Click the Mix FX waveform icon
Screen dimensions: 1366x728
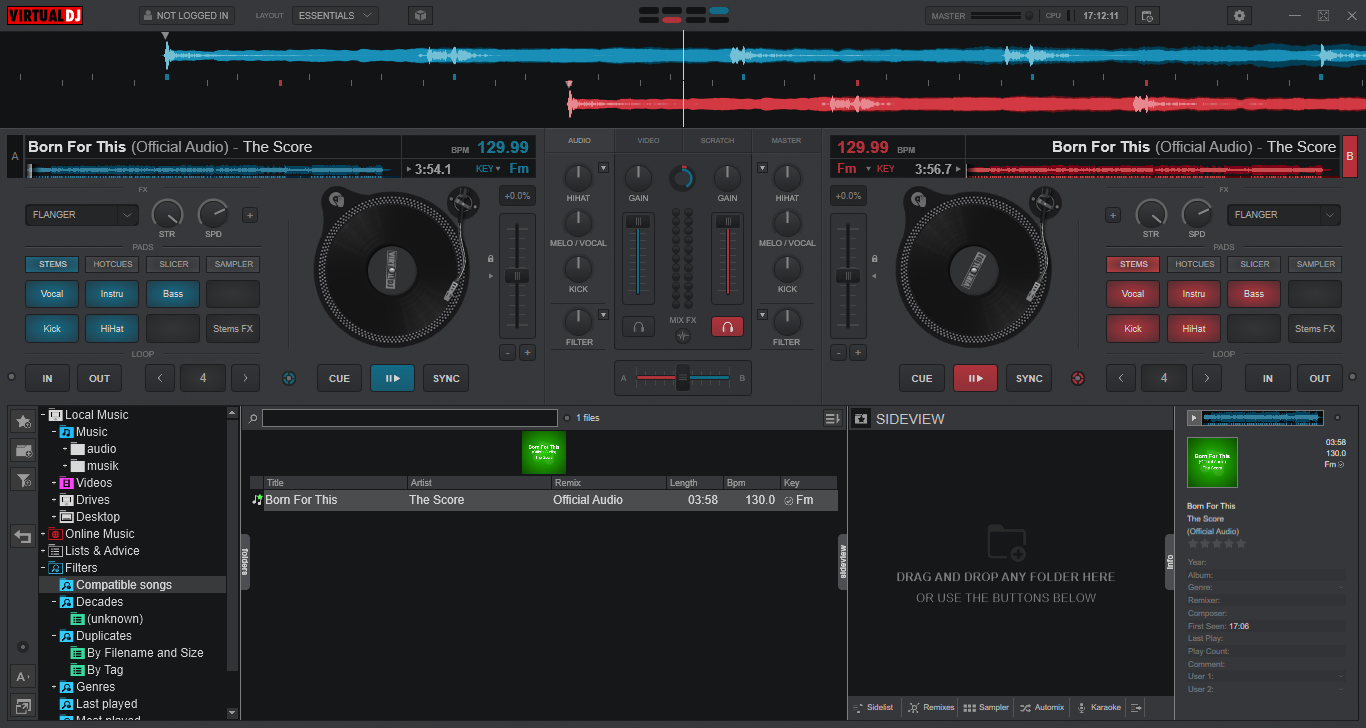point(683,336)
